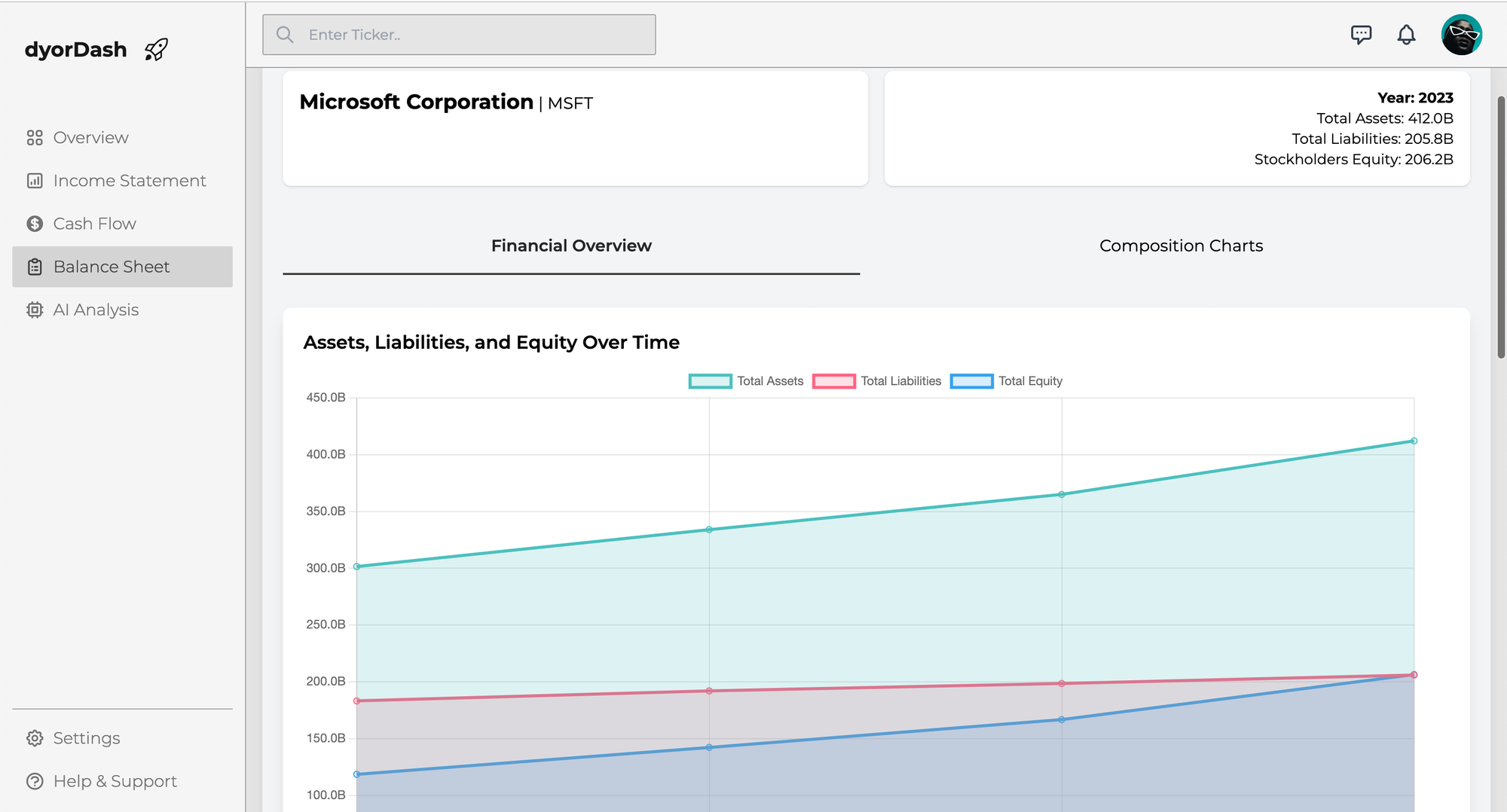Click the 'MSFT' ticker symbol text
Screen dimensions: 1507x812
pyautogui.click(x=570, y=103)
